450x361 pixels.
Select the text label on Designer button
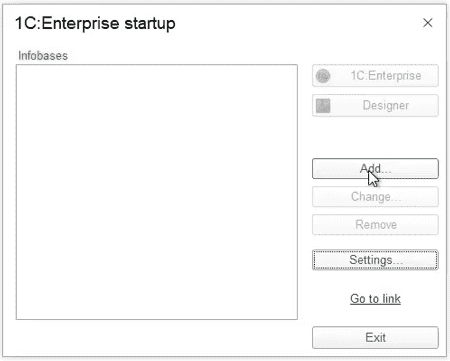click(x=386, y=105)
